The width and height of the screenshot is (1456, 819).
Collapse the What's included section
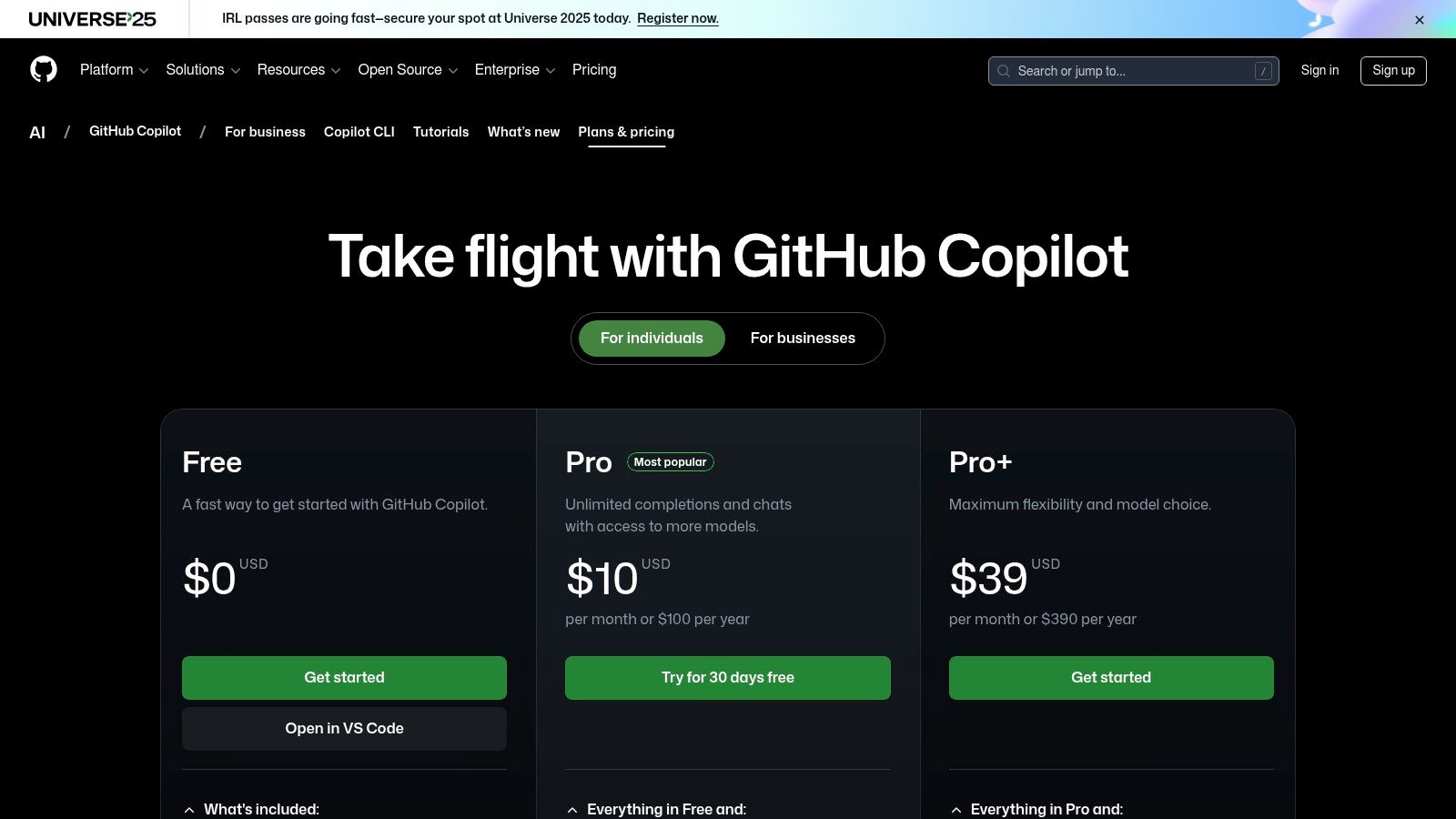pyautogui.click(x=252, y=809)
